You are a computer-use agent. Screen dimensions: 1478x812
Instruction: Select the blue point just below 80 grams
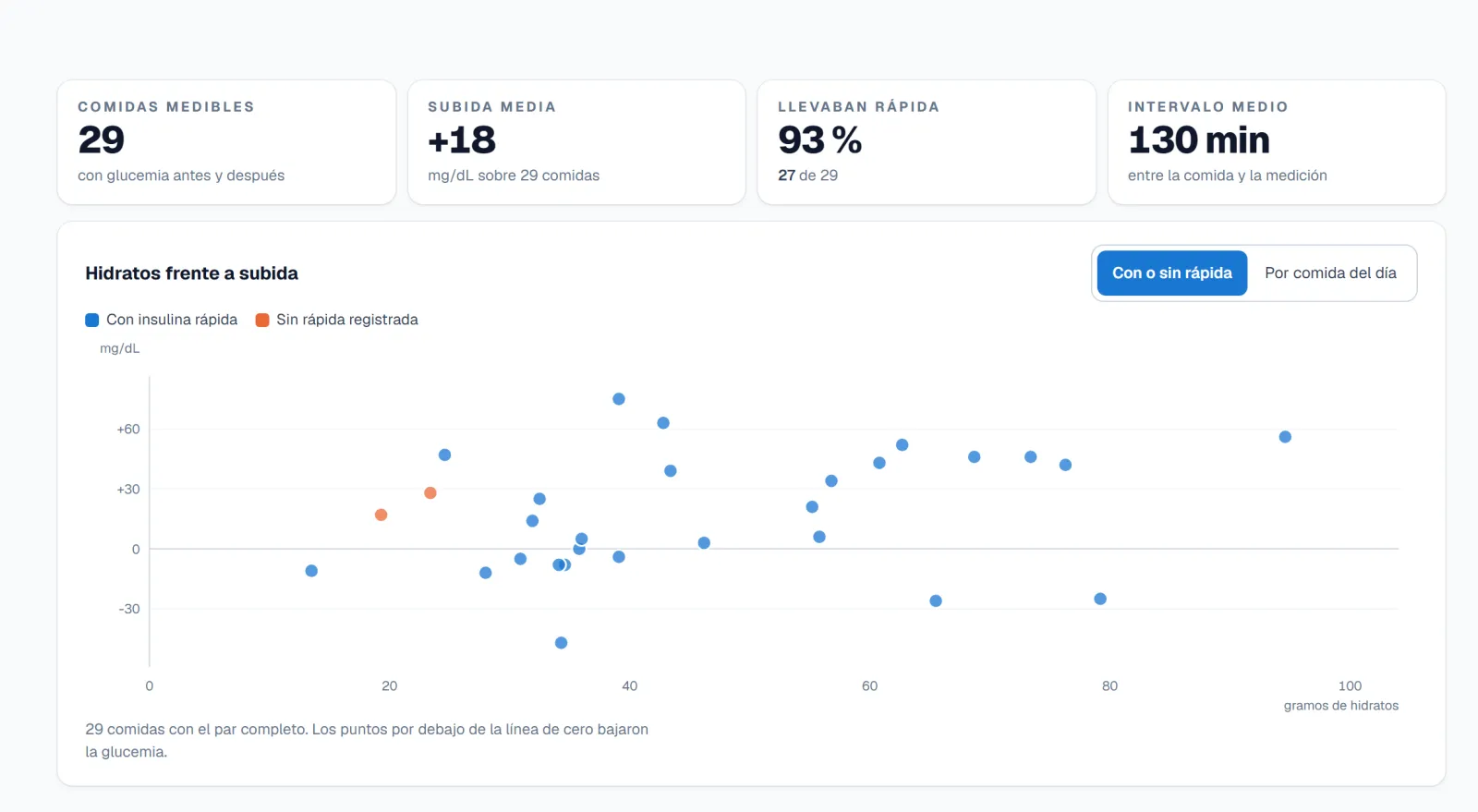click(x=1100, y=599)
